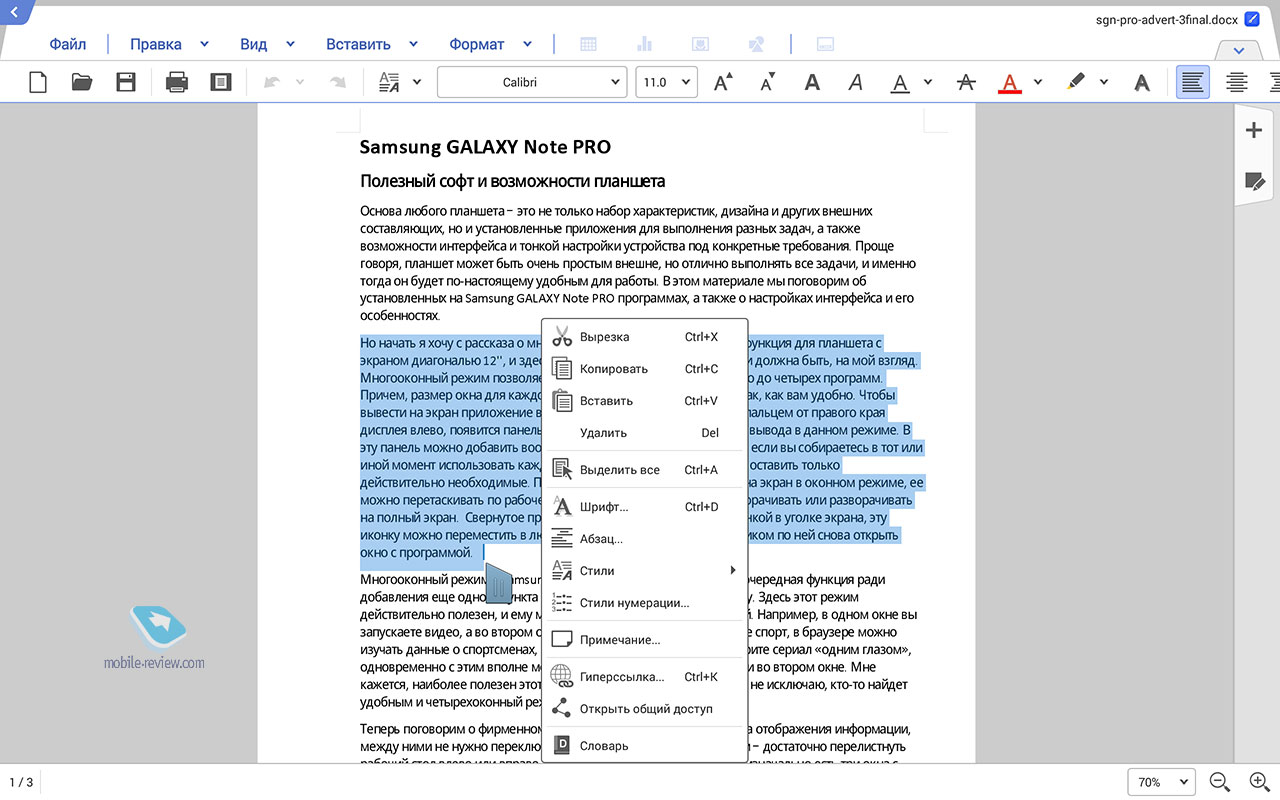Align the text to the left
This screenshot has width=1280, height=800.
point(1192,82)
